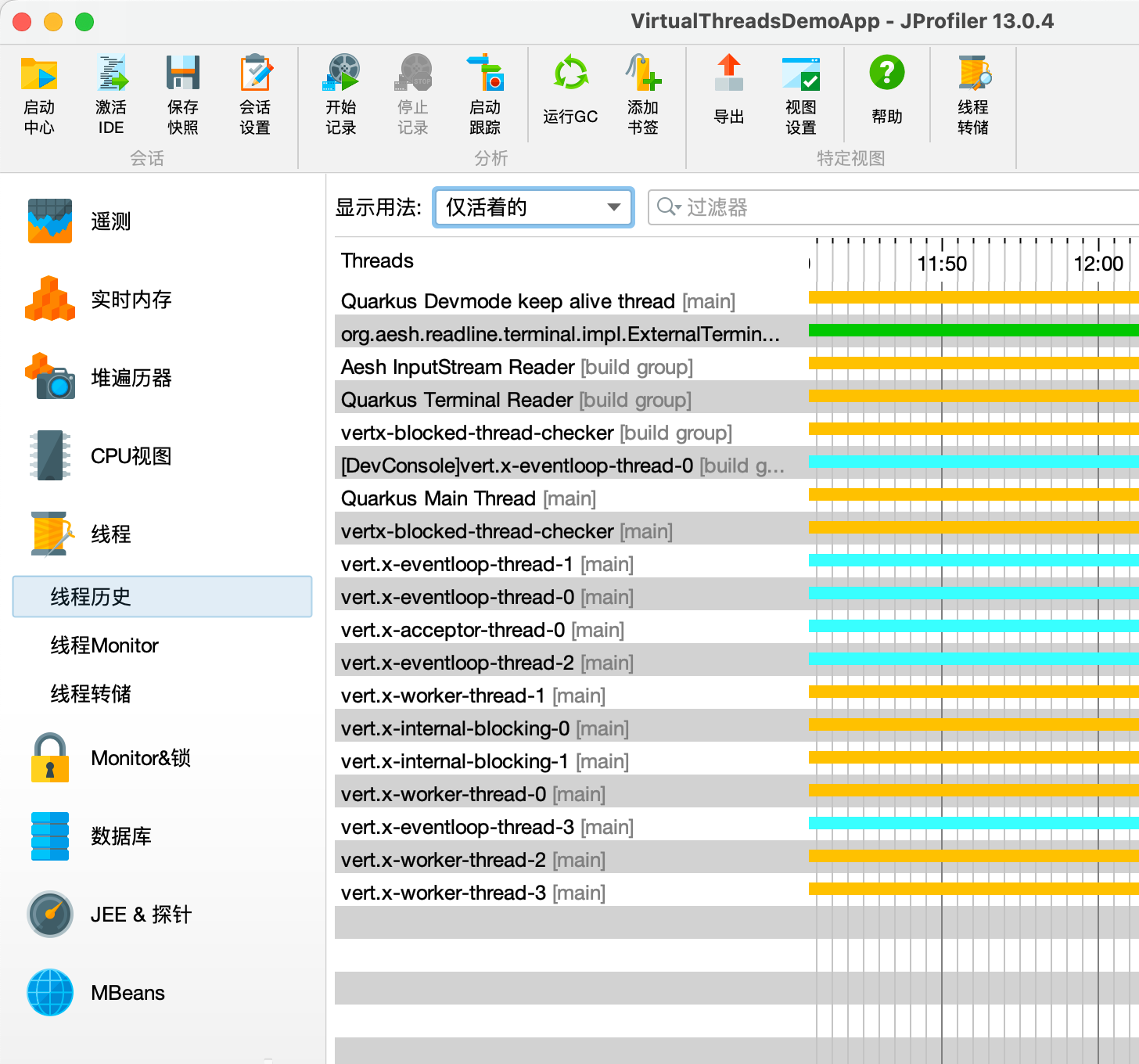Add a bookmark with 添加书签
The image size is (1139, 1064).
tap(643, 95)
